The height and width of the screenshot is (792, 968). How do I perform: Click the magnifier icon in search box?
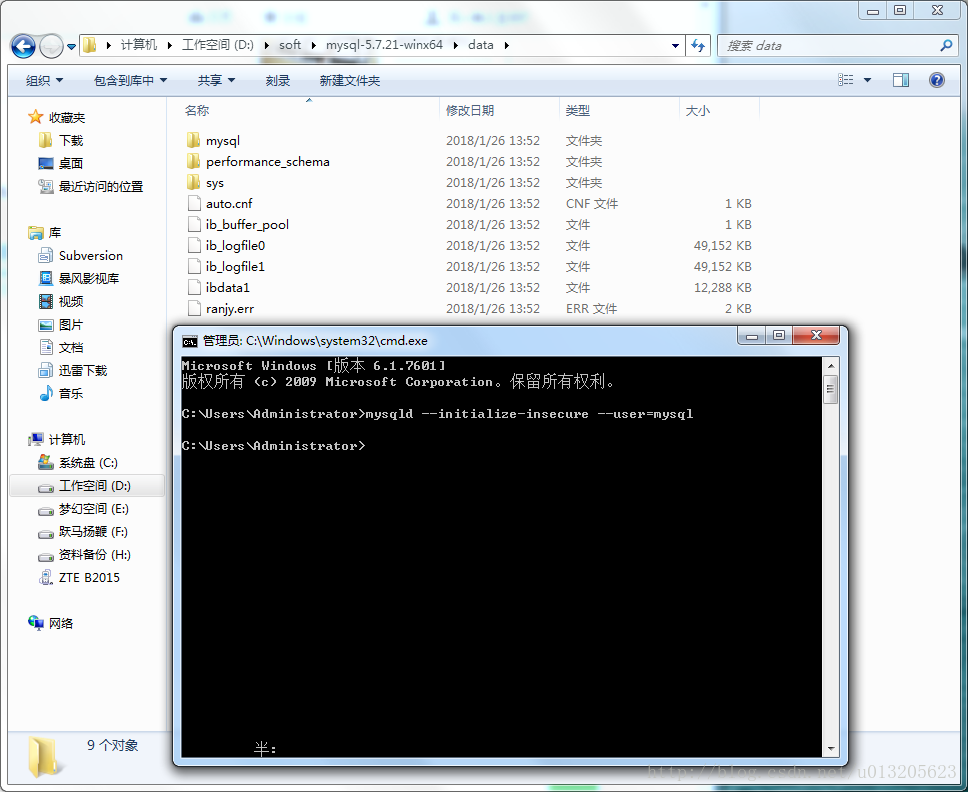(x=946, y=46)
